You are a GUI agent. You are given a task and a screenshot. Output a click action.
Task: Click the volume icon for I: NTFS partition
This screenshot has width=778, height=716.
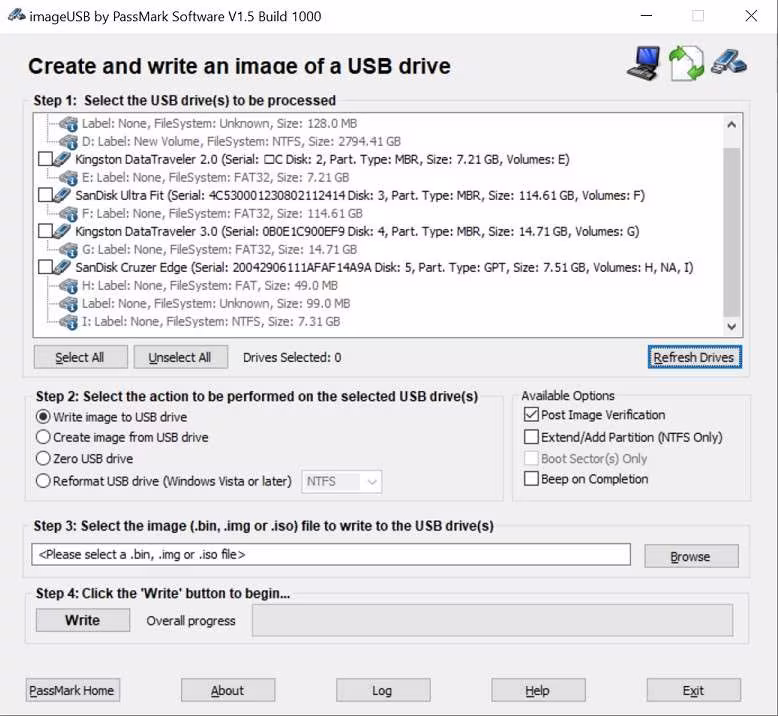click(69, 322)
